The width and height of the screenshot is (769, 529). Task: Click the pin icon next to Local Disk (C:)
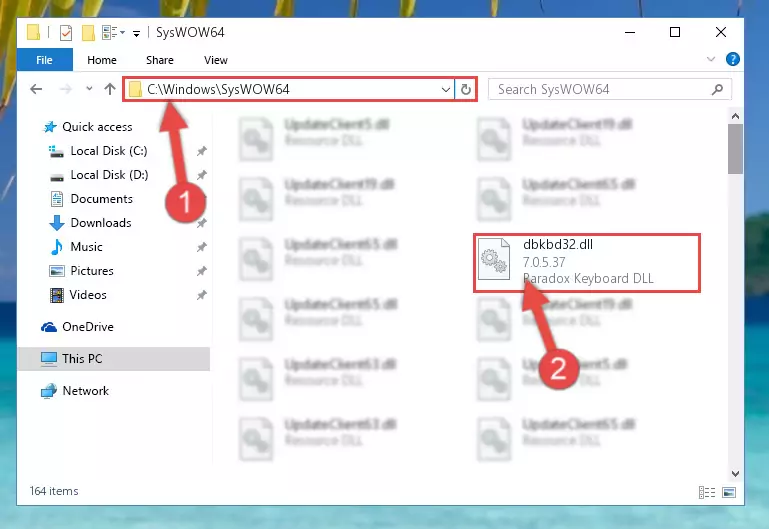[x=202, y=151]
